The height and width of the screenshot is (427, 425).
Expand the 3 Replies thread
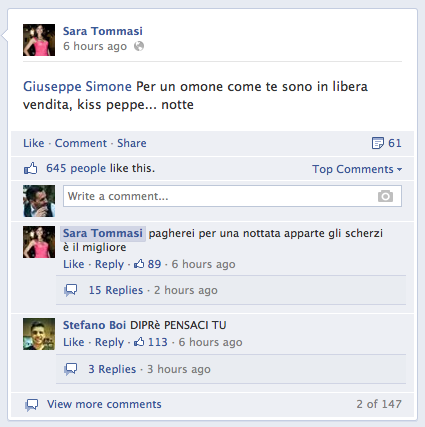click(112, 369)
